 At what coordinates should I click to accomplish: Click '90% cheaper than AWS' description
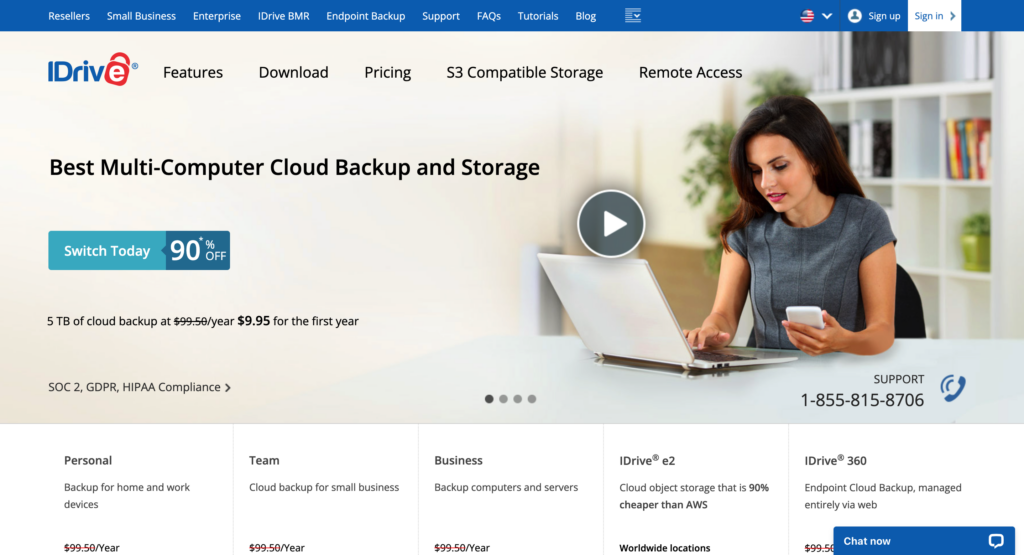tap(694, 496)
